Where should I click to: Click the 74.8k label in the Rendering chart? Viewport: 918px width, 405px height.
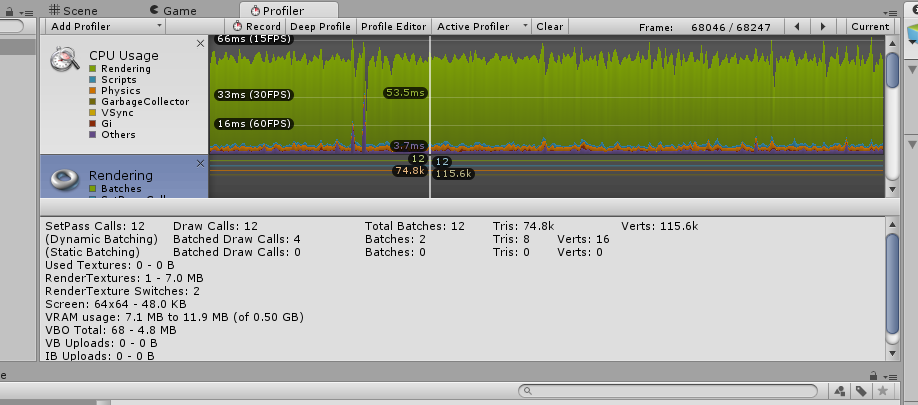(410, 171)
